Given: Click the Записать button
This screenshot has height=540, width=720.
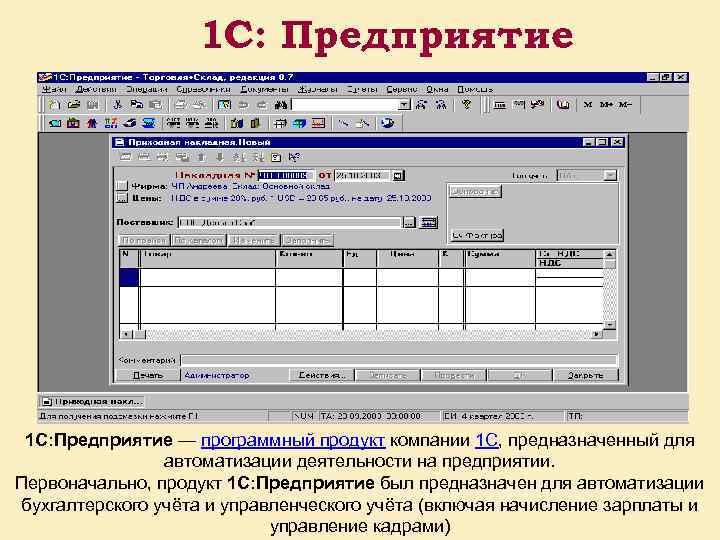Looking at the screenshot, I should click(x=388, y=375).
